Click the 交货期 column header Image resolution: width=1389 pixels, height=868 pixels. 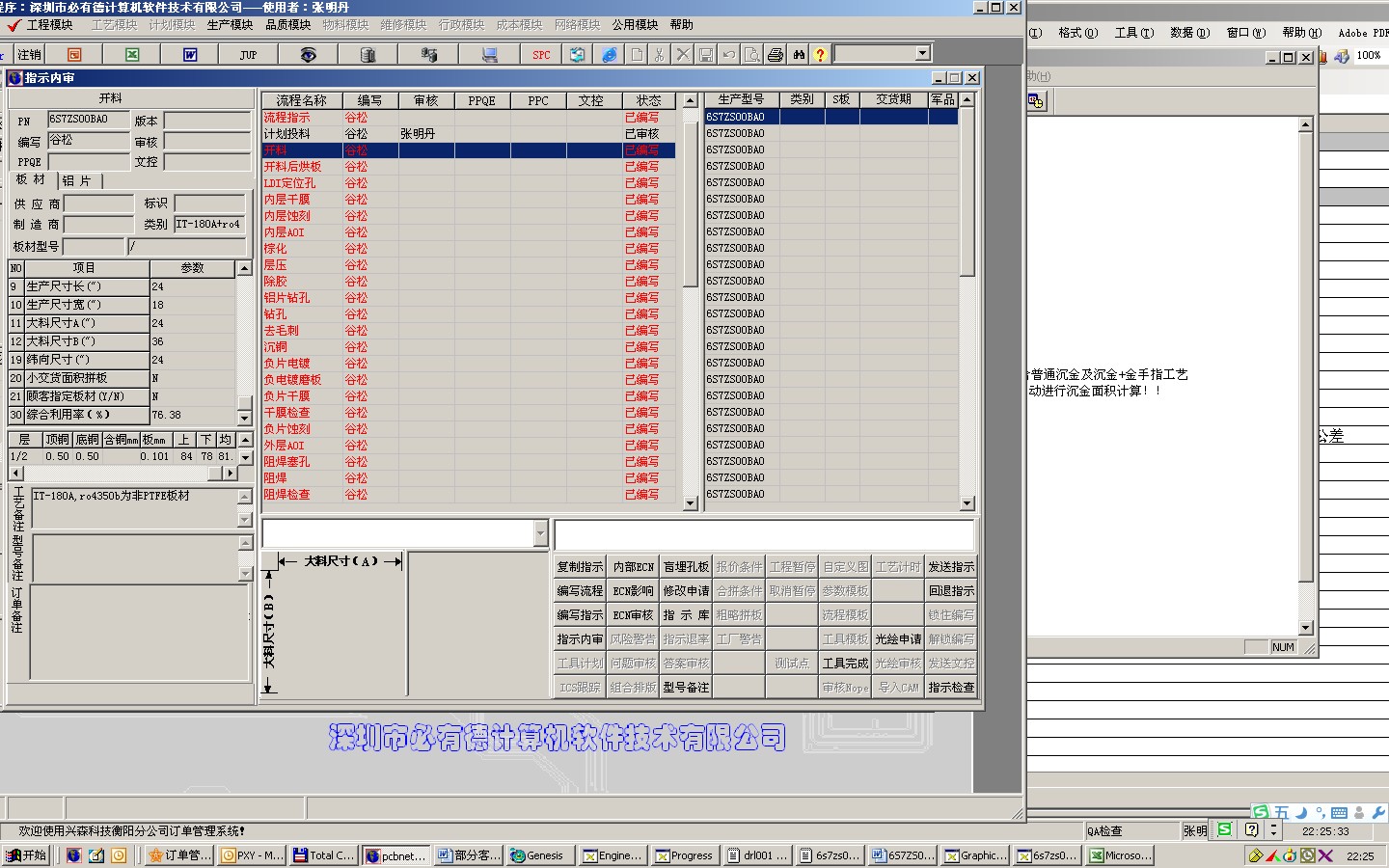pyautogui.click(x=893, y=99)
